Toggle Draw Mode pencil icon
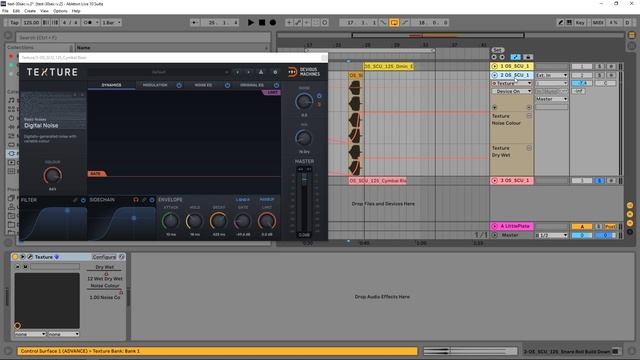Screen dimensions: 640x360 pyautogui.click(x=561, y=22)
